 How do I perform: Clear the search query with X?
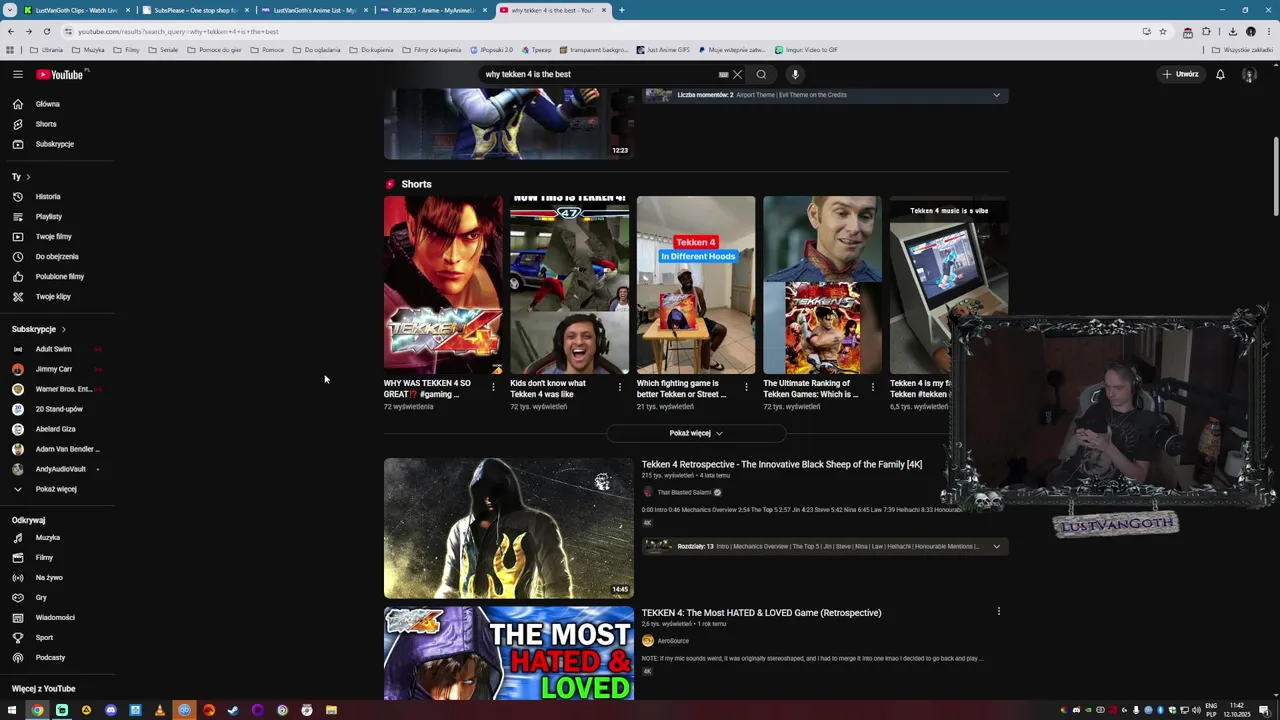[x=737, y=74]
